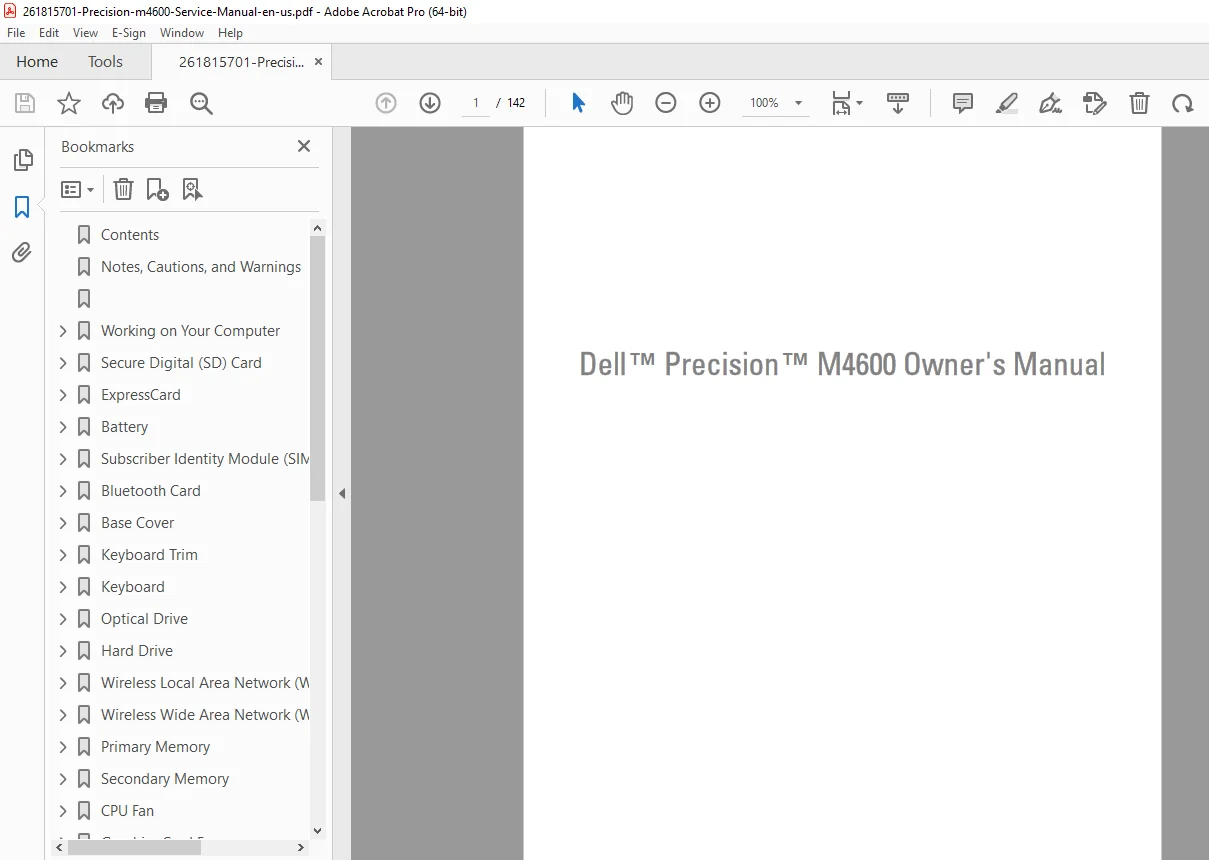Go to previous page arrow
Screen dimensions: 1209x860
pos(386,103)
